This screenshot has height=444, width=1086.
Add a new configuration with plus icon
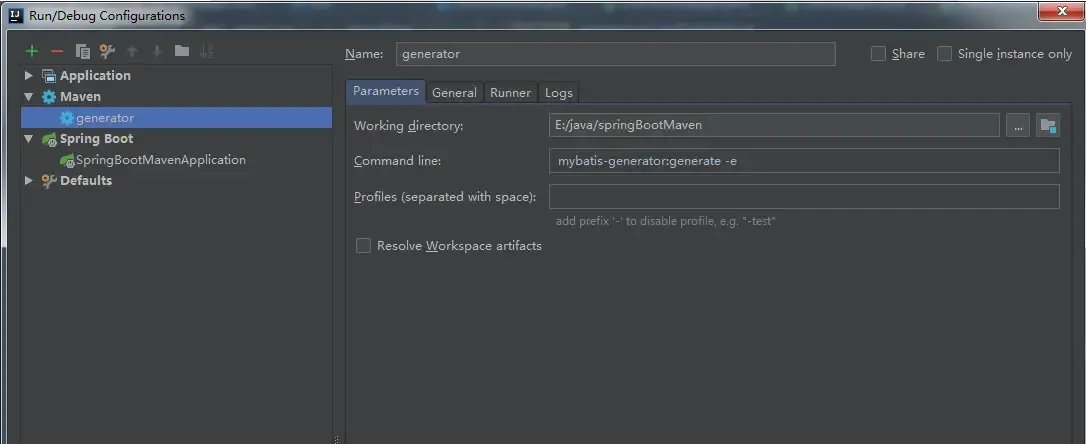32,51
